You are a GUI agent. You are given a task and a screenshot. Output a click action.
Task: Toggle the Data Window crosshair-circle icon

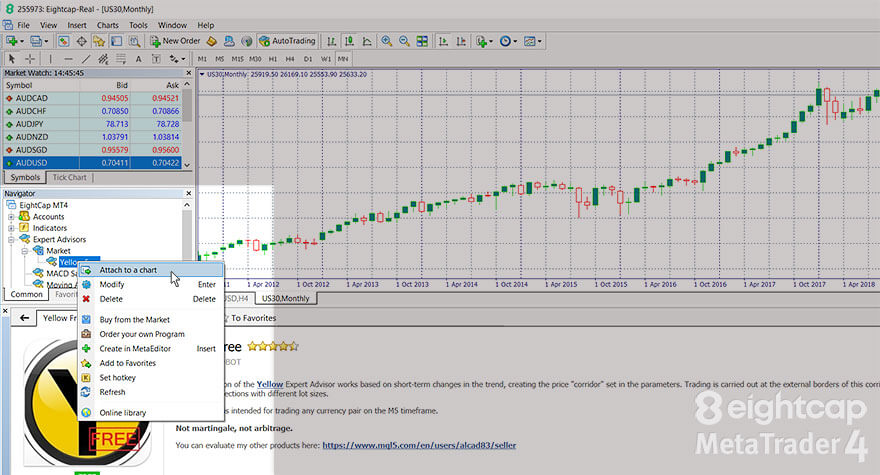point(81,41)
